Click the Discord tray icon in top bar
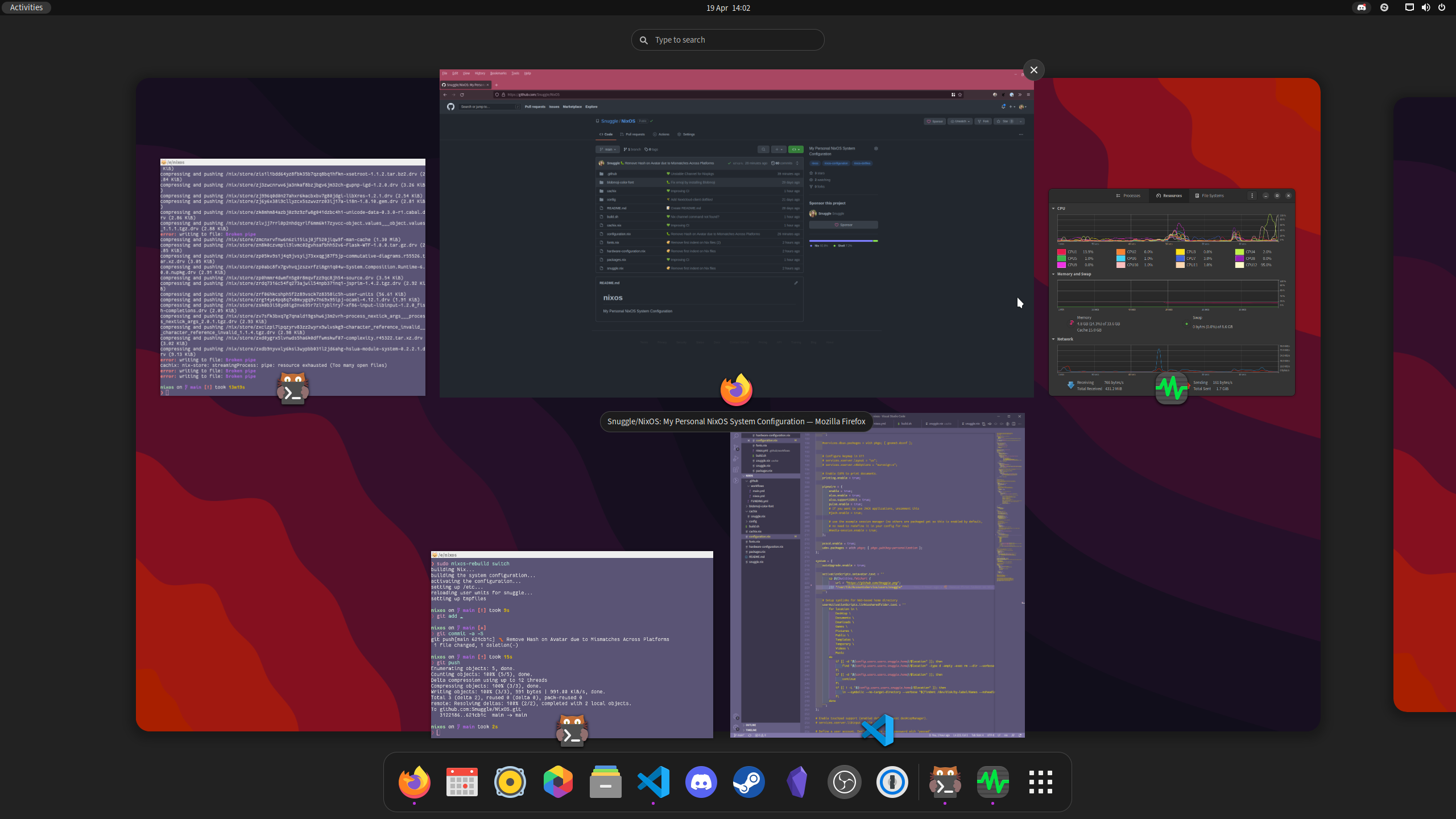1456x819 pixels. click(1362, 7)
